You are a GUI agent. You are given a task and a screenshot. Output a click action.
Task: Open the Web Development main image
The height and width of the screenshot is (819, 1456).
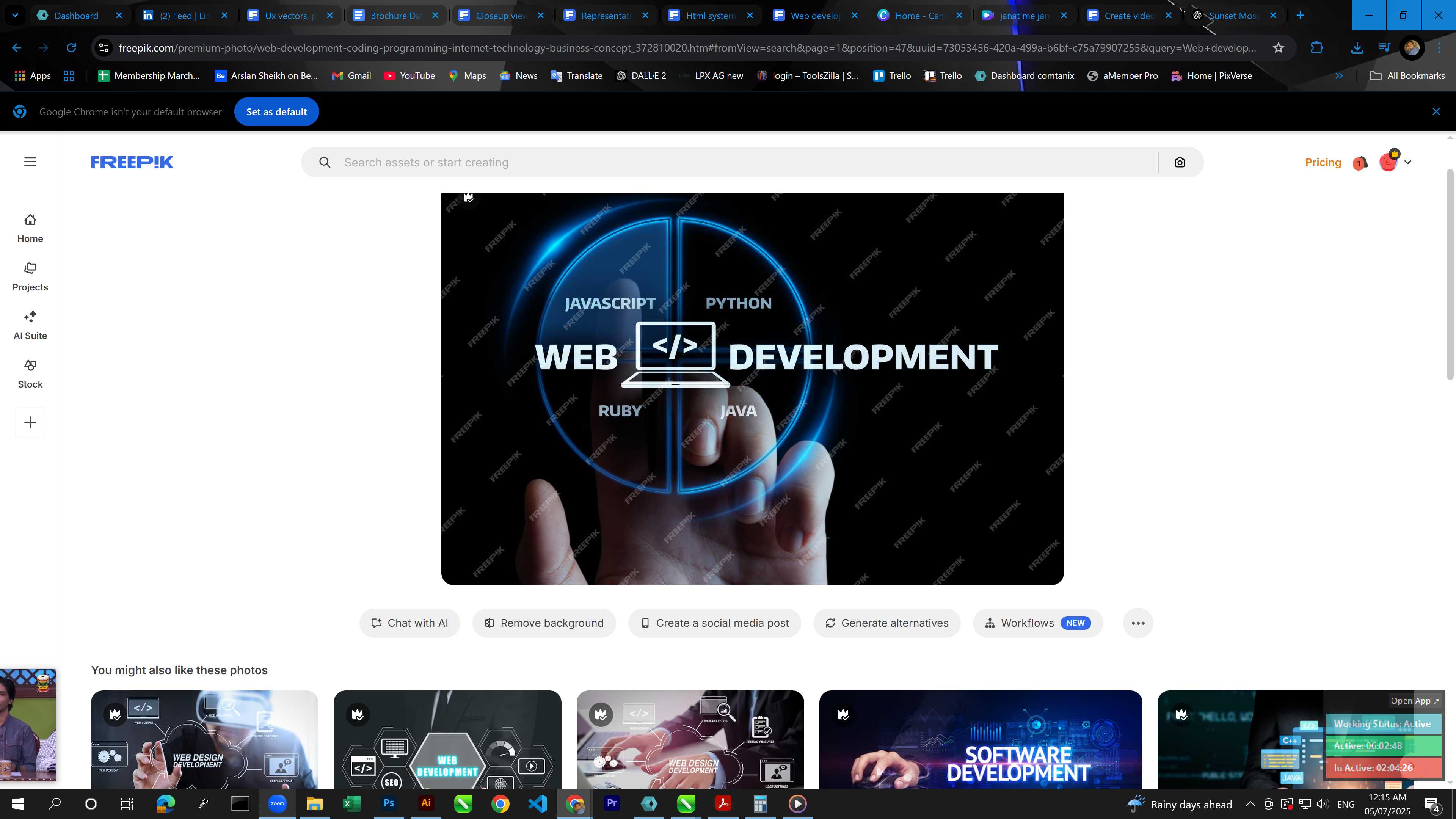pyautogui.click(x=752, y=389)
